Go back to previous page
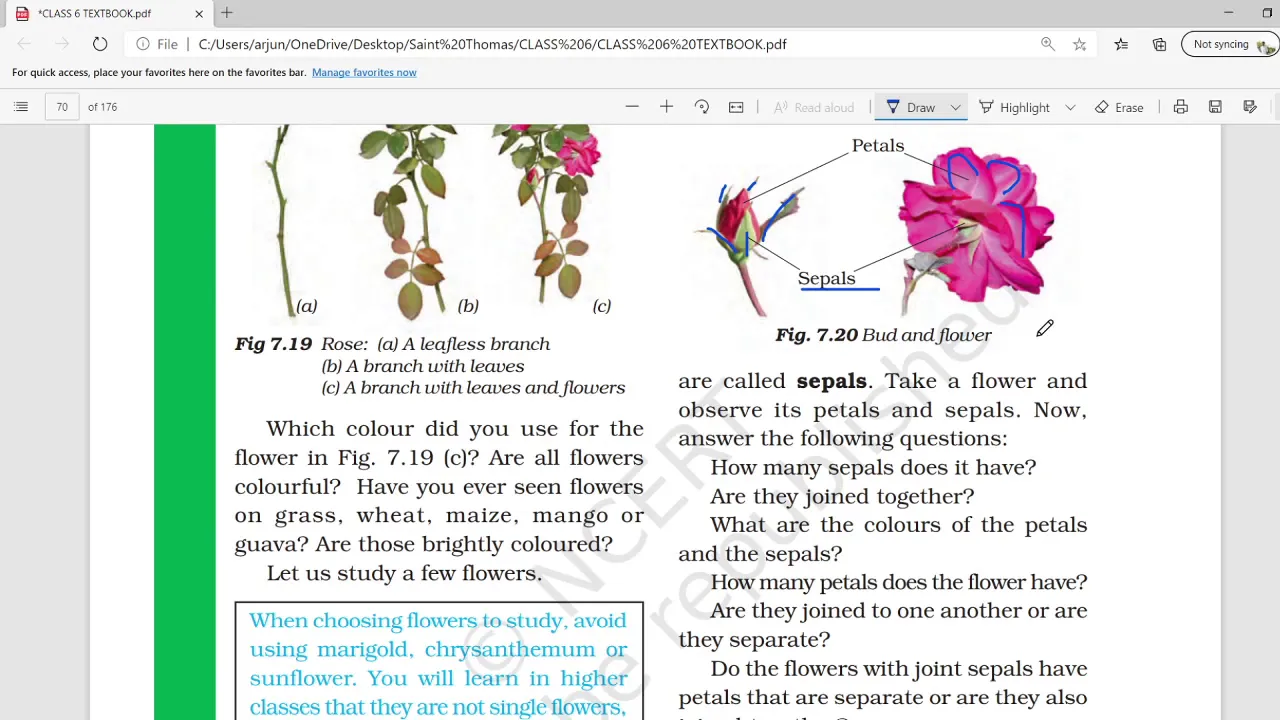The width and height of the screenshot is (1280, 720). 24,44
